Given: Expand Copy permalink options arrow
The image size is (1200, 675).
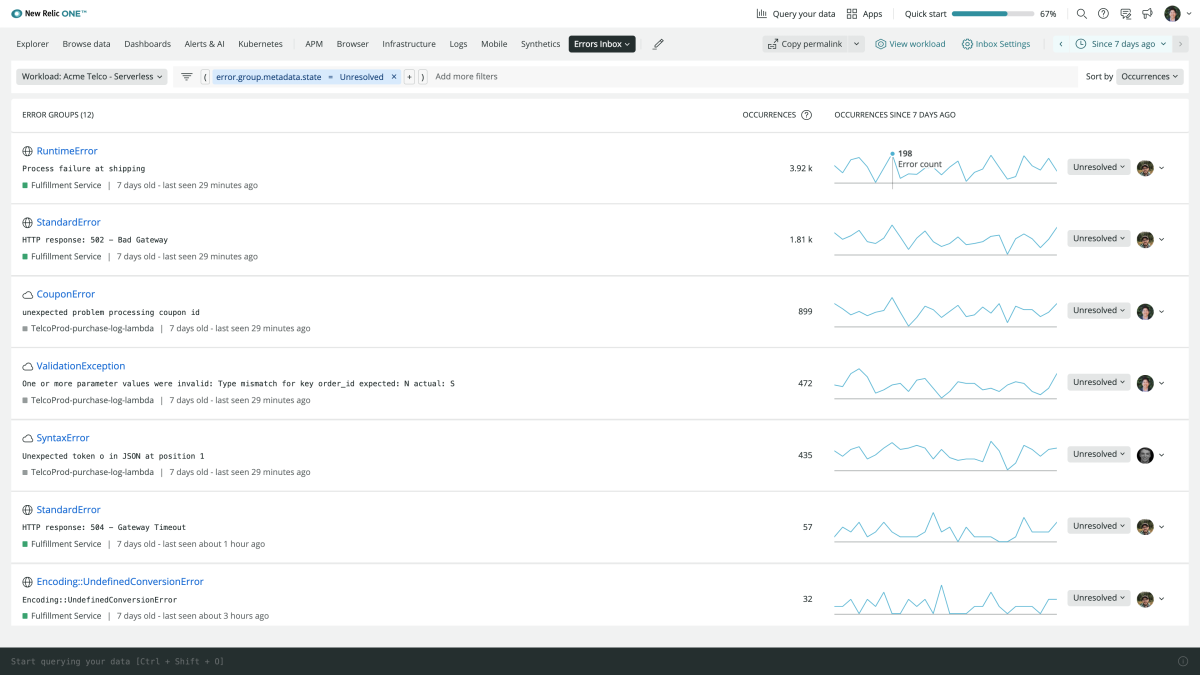Looking at the screenshot, I should (x=857, y=44).
